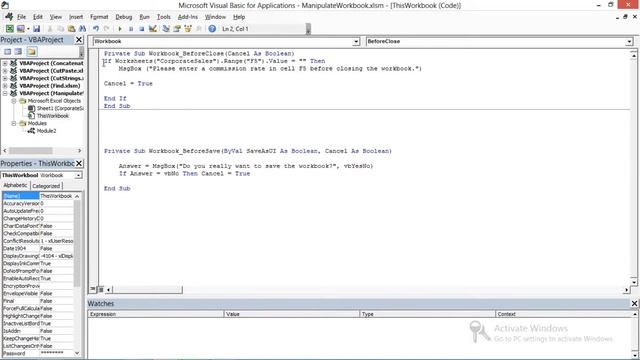The image size is (640, 360).
Task: Click the code window horizontal scrollbar thumb
Action: click(147, 289)
